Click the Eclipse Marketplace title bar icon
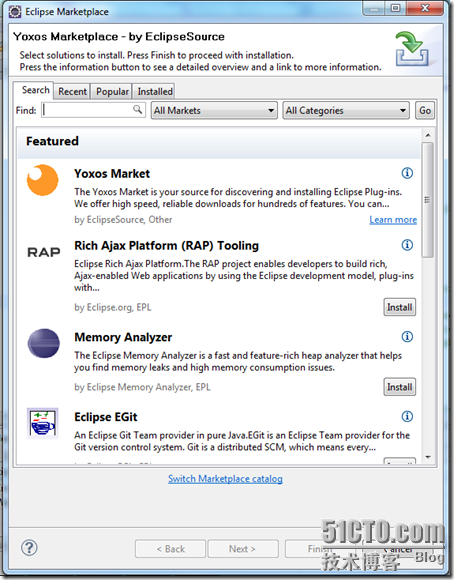The width and height of the screenshot is (454, 580). point(15,12)
